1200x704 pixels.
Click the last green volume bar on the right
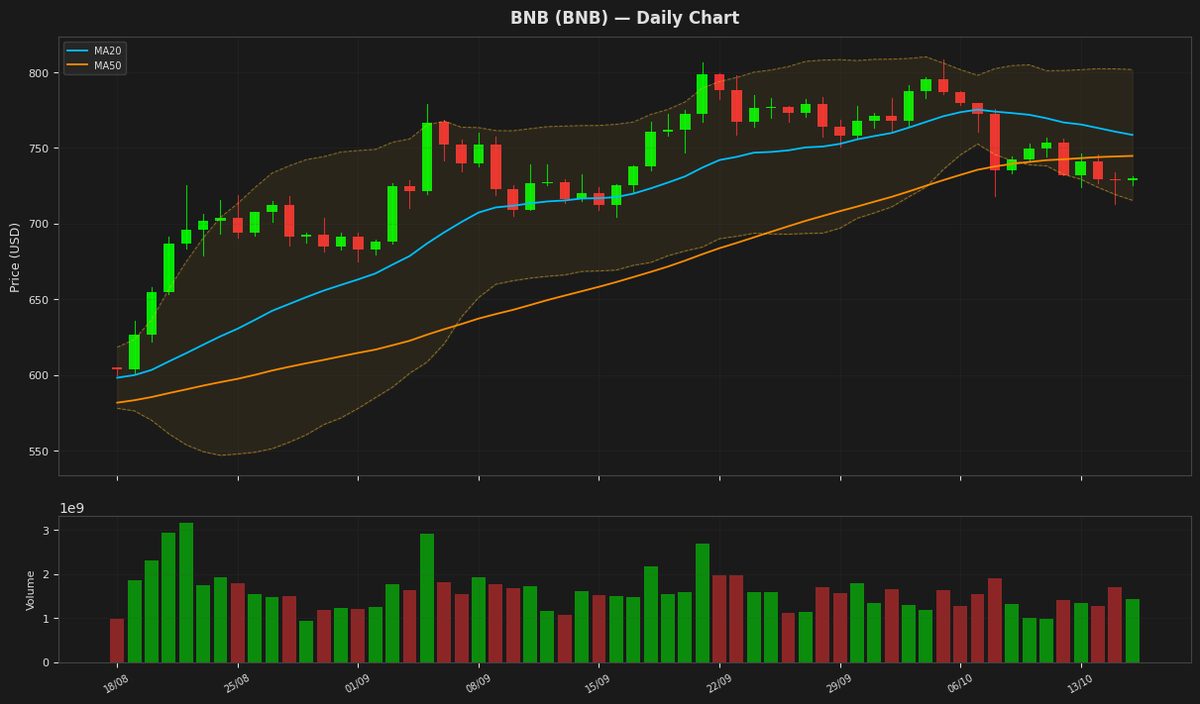click(1132, 631)
